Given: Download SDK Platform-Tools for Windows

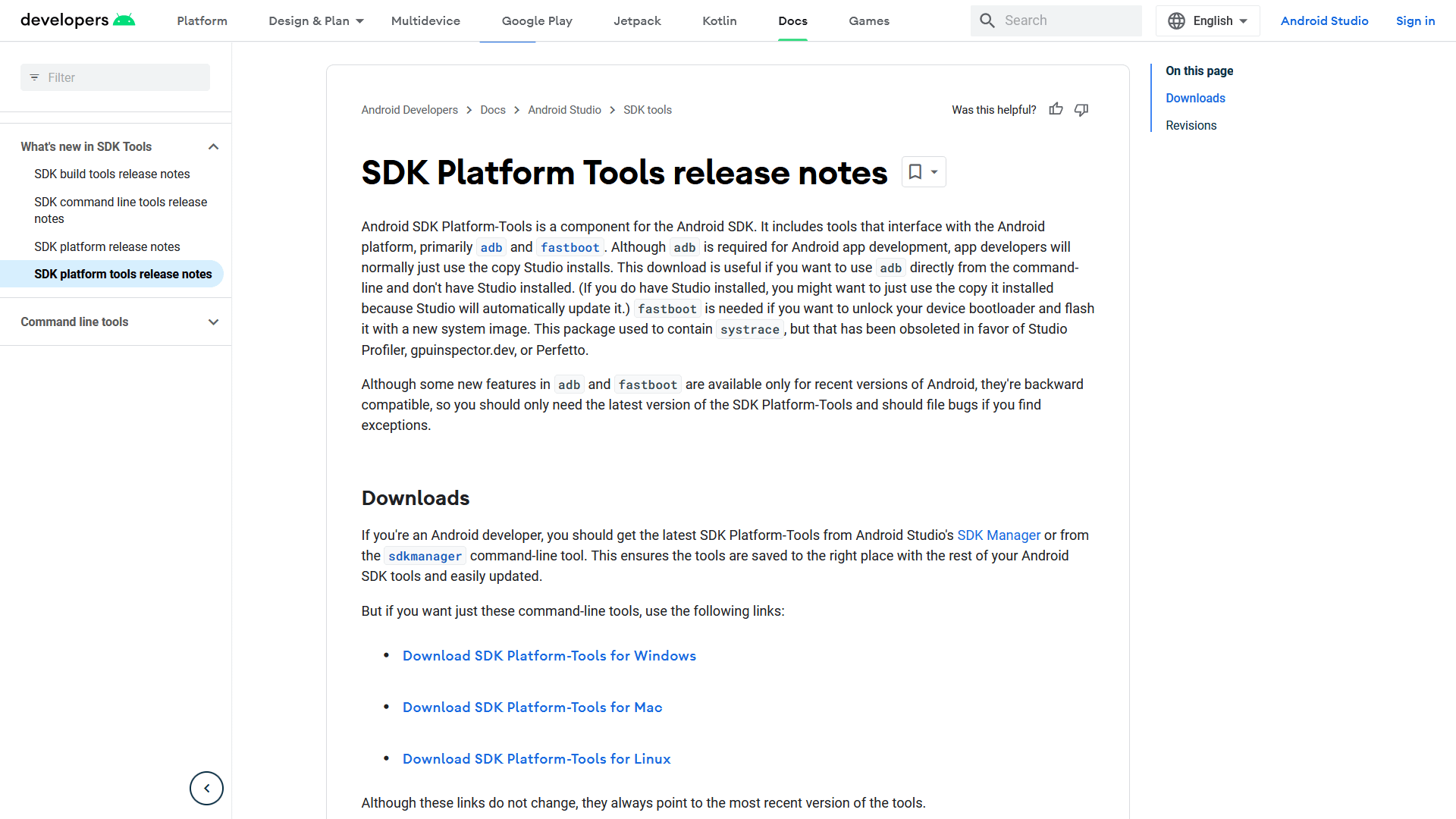Looking at the screenshot, I should click(549, 655).
